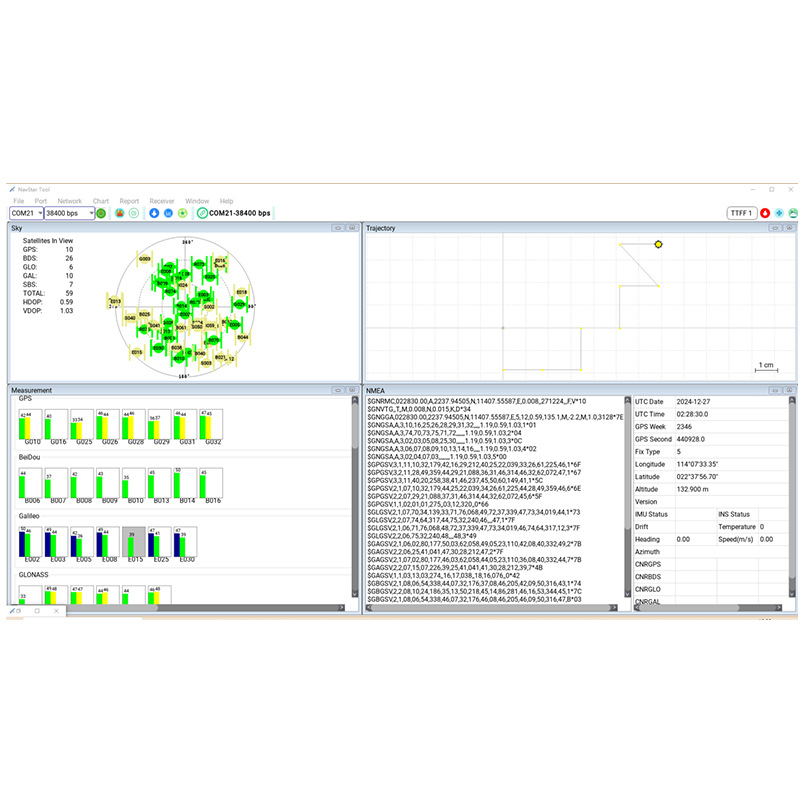Click the yellow current-position marker in Trajectory
This screenshot has height=800, width=800.
point(658,244)
